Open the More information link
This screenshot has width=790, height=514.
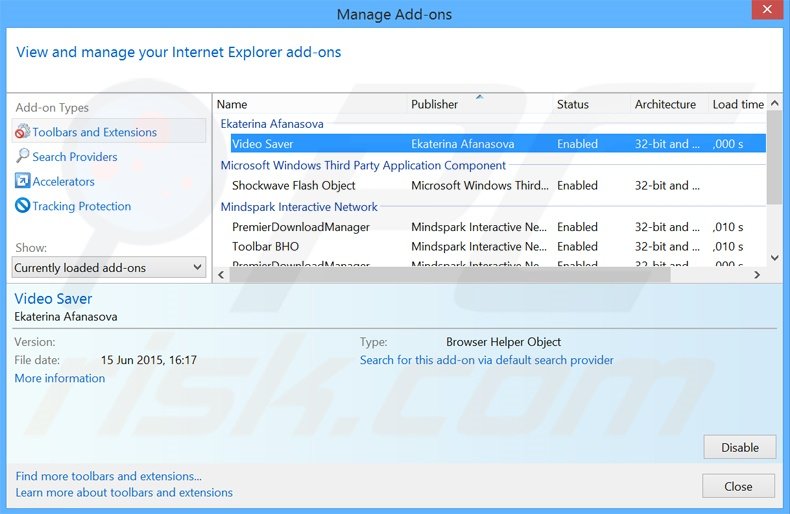pos(59,378)
